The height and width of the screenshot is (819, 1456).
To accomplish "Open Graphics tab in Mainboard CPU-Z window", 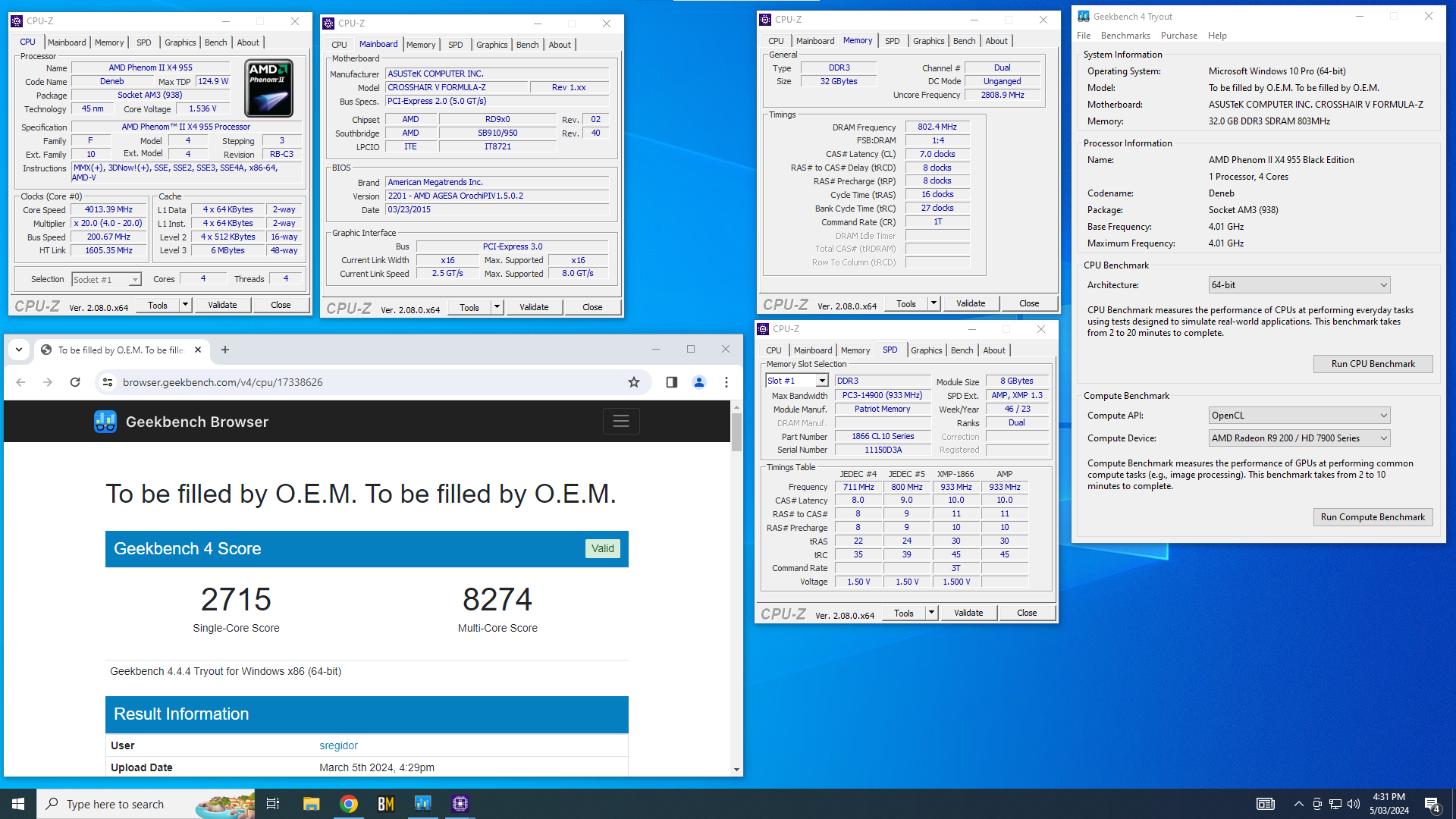I will pyautogui.click(x=492, y=45).
